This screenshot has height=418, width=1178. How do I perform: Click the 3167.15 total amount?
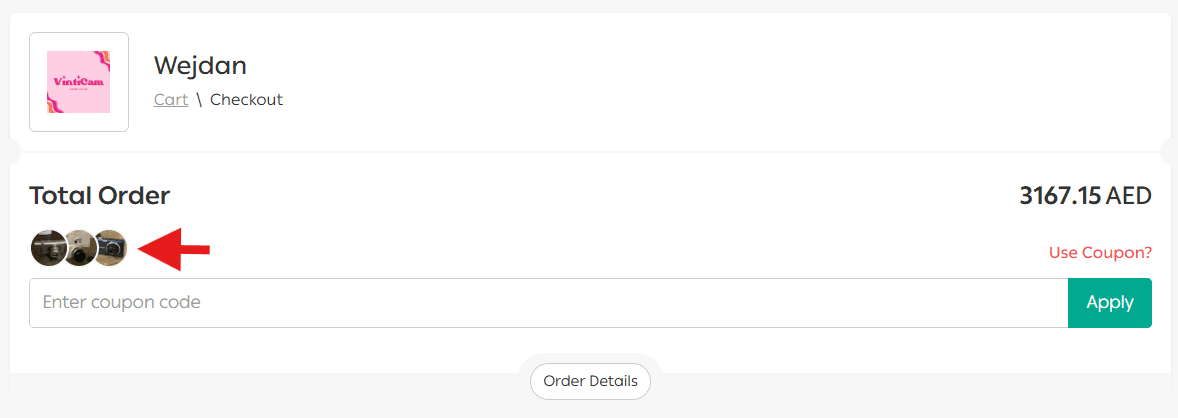pos(1059,196)
